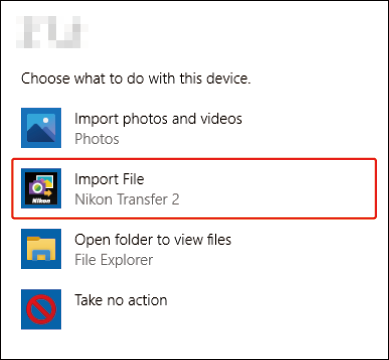Click the blue tray in the folder icon
Screen dimensions: 389x360
(41, 256)
